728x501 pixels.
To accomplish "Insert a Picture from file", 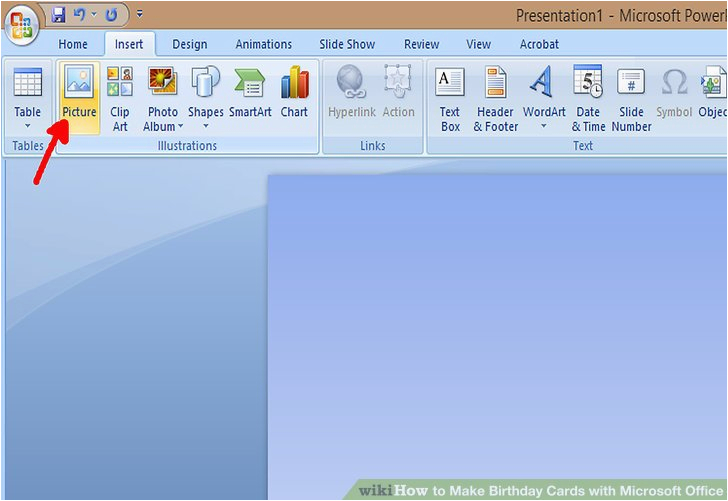I will (x=79, y=98).
